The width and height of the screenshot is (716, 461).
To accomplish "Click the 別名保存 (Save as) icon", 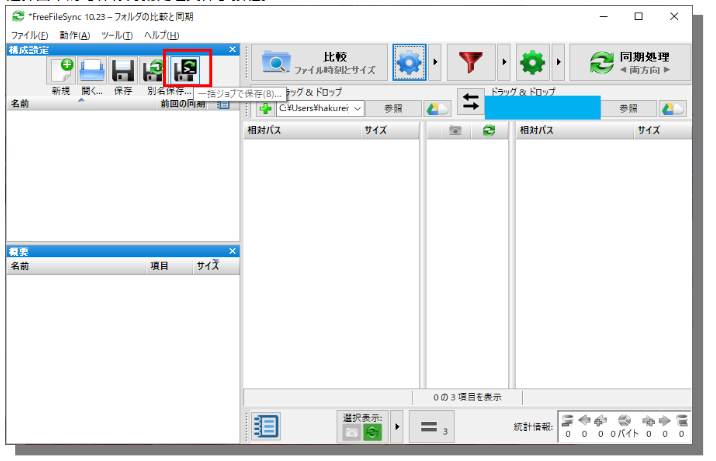I will [154, 70].
